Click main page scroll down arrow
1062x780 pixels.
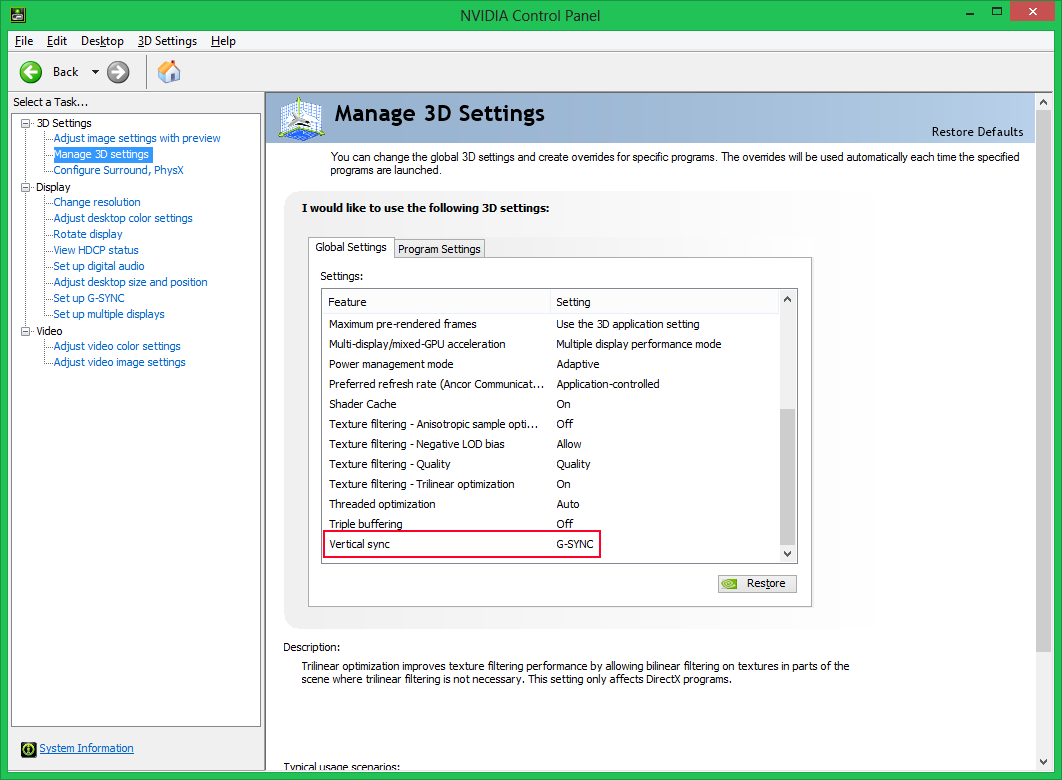click(x=1043, y=762)
